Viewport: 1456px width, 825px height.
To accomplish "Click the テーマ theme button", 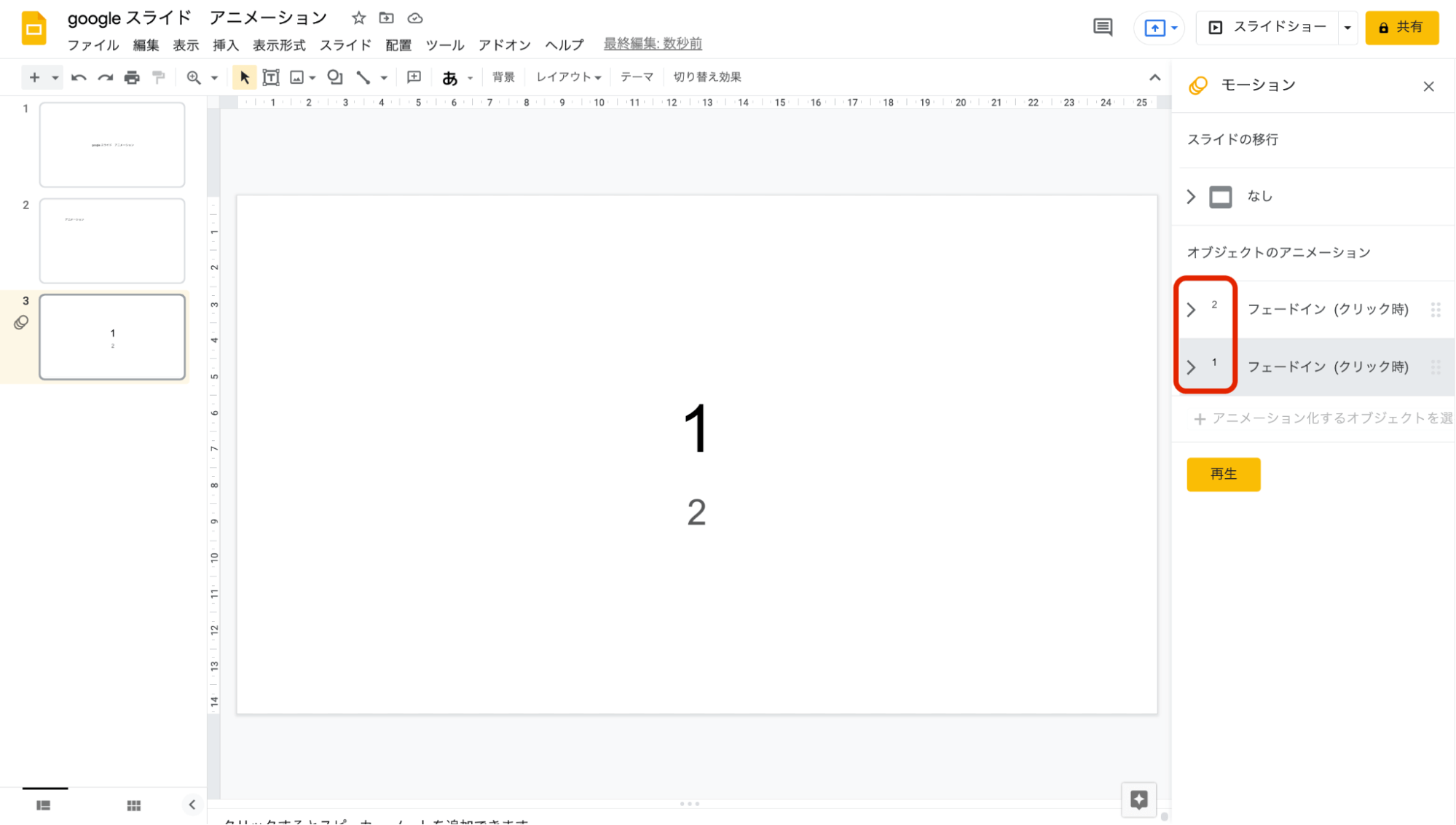I will (x=637, y=77).
